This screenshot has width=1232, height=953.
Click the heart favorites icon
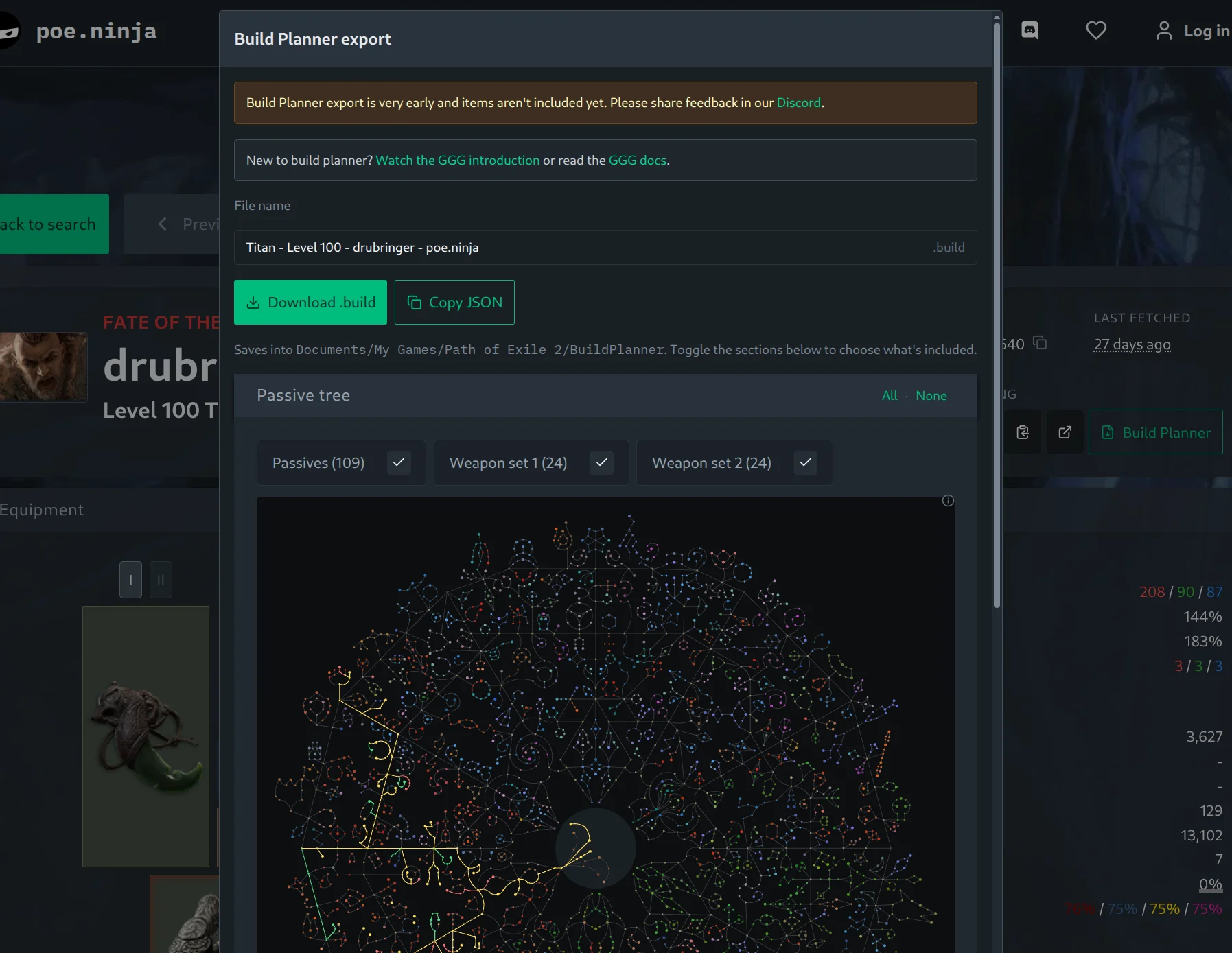pos(1096,30)
